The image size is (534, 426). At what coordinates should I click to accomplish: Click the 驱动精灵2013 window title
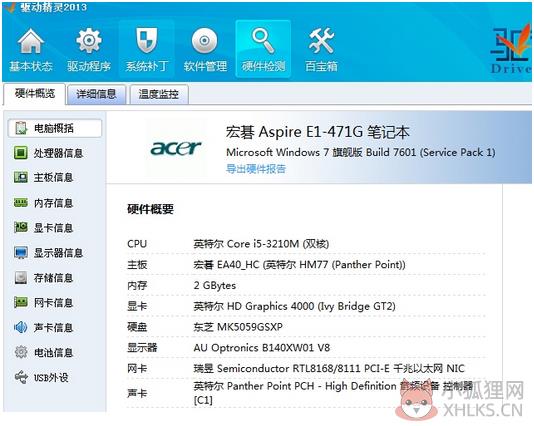pyautogui.click(x=53, y=7)
